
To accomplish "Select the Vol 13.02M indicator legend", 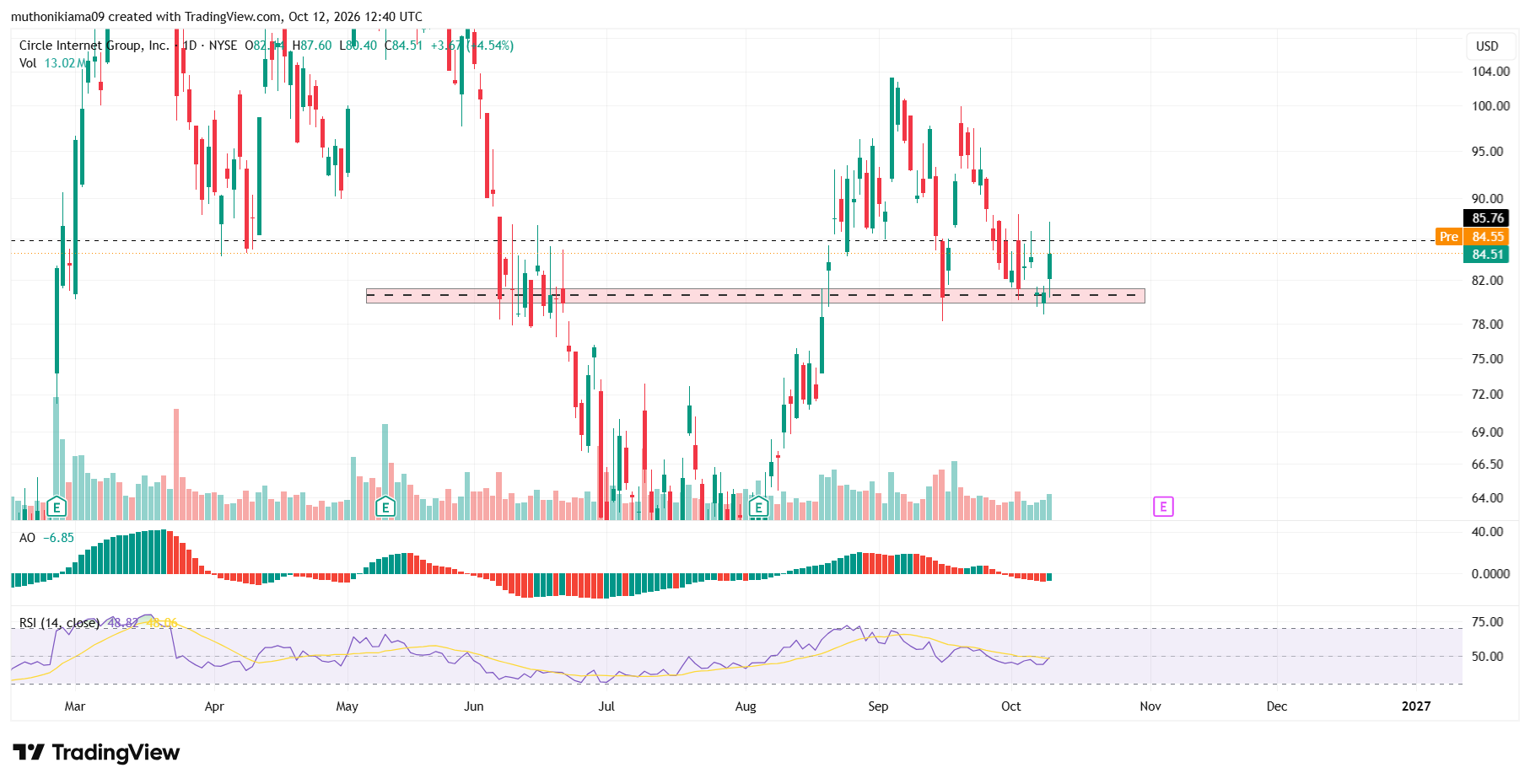I will [52, 63].
